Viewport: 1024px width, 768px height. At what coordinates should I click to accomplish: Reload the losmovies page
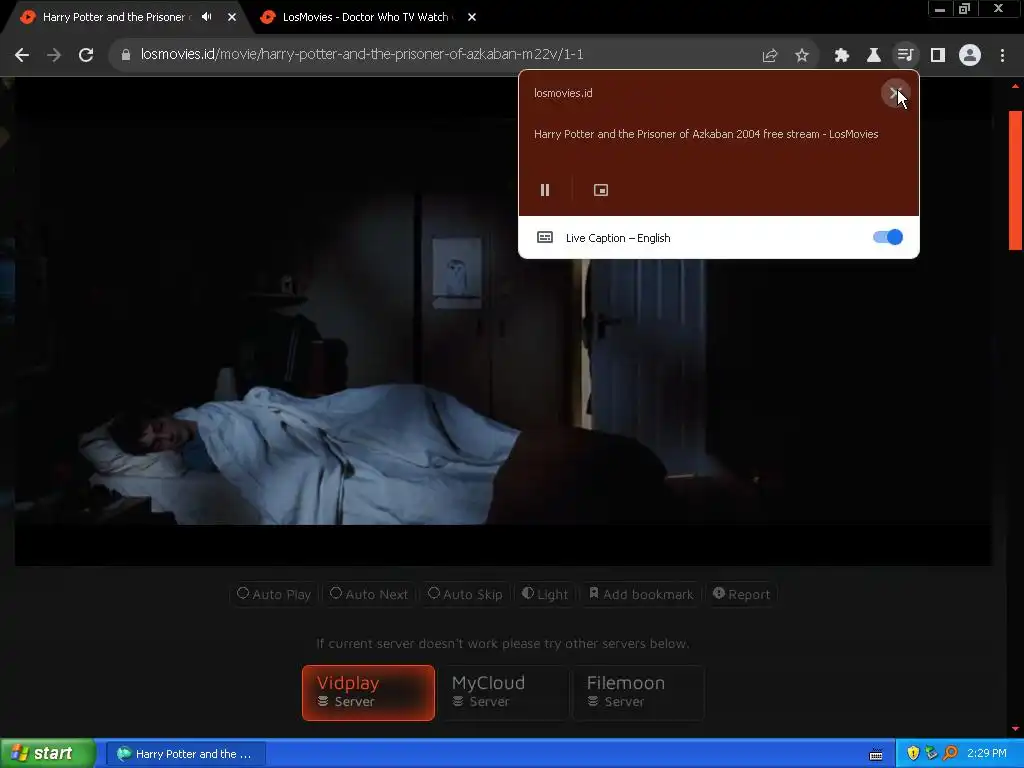(86, 56)
